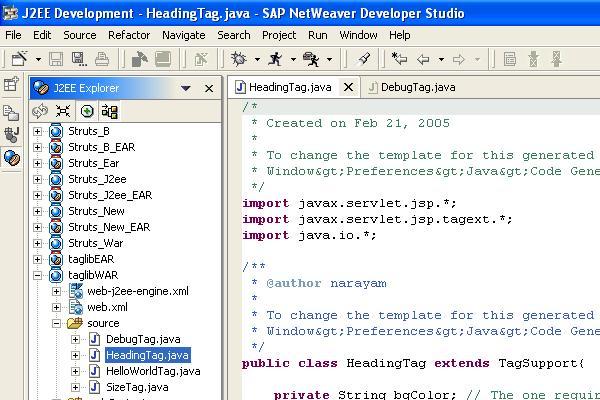Viewport: 600px width, 400px height.
Task: Select web.xml in the explorer tree
Action: click(107, 307)
